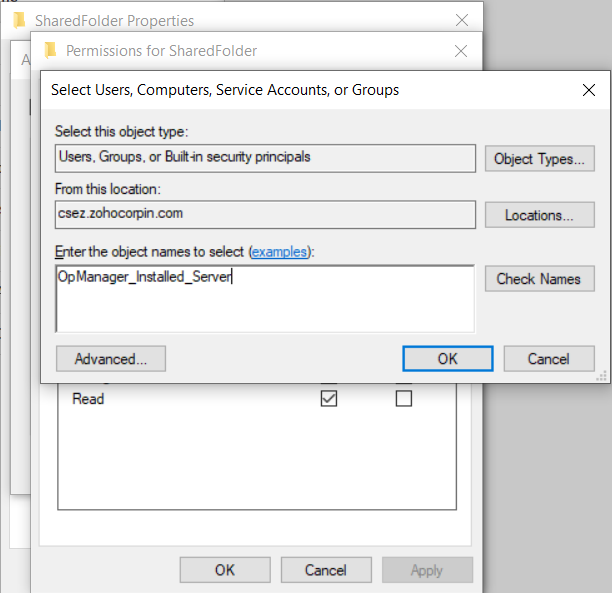Click Check Names to verify entry
This screenshot has width=612, height=593.
tap(538, 279)
